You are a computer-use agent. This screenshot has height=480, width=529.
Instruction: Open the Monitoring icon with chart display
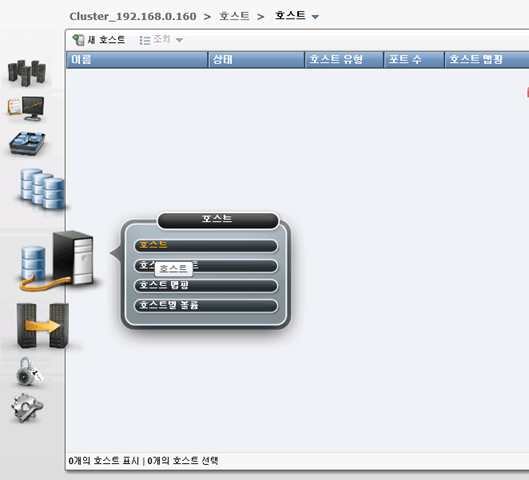(x=26, y=109)
